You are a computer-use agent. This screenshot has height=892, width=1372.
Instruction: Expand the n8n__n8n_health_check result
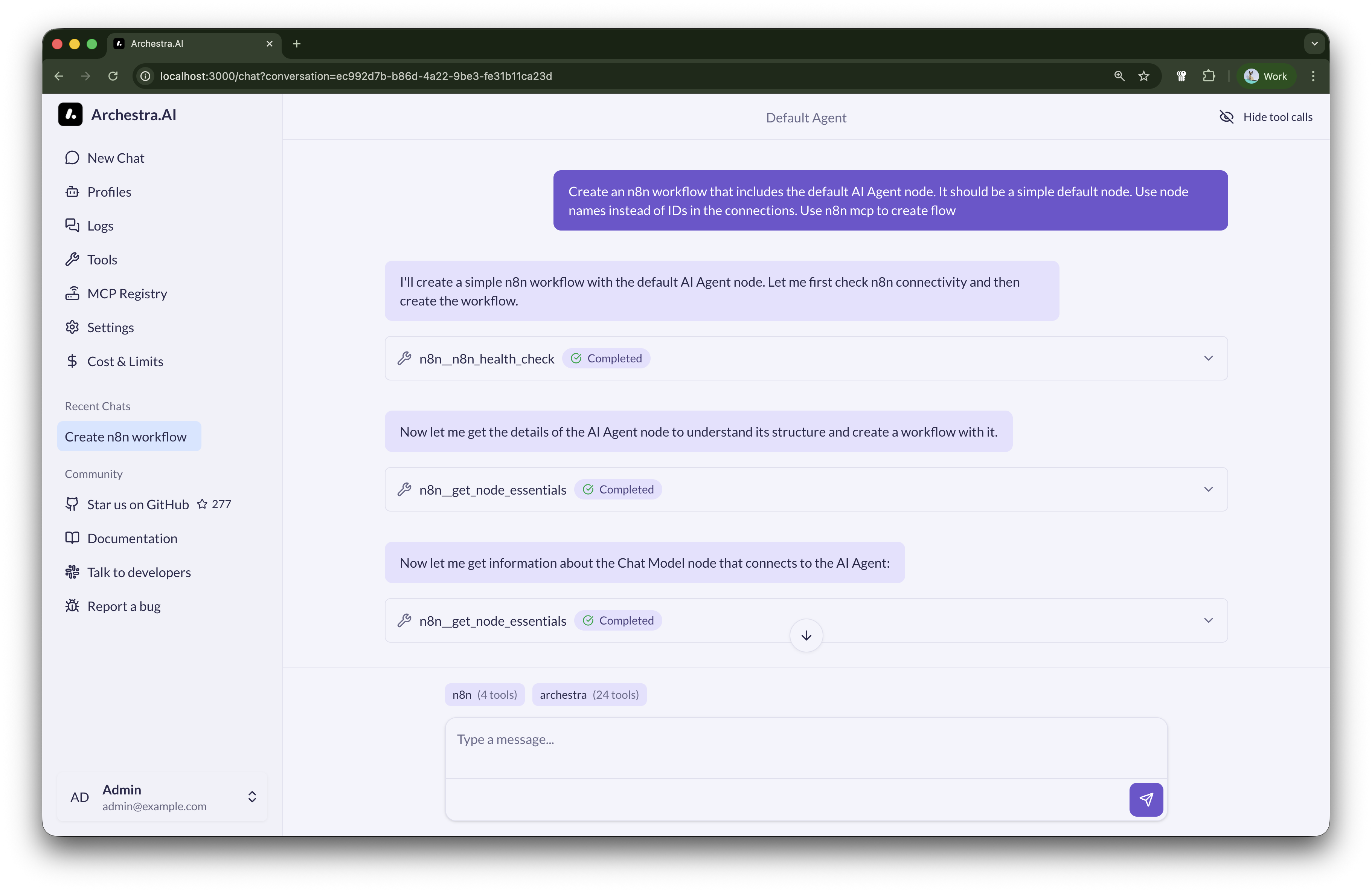pyautogui.click(x=1209, y=357)
